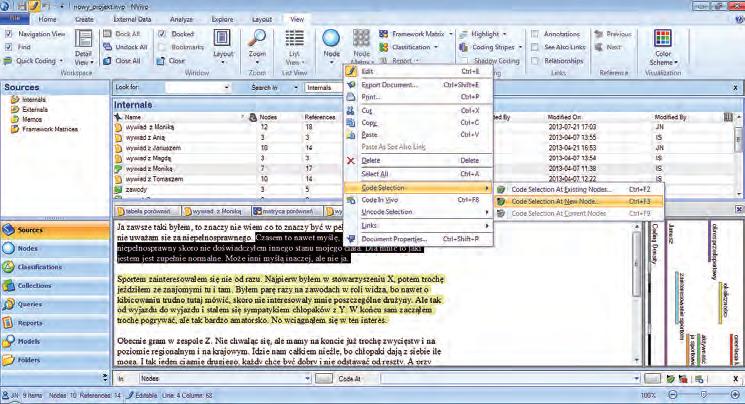Click zoom out minus button

[673, 395]
